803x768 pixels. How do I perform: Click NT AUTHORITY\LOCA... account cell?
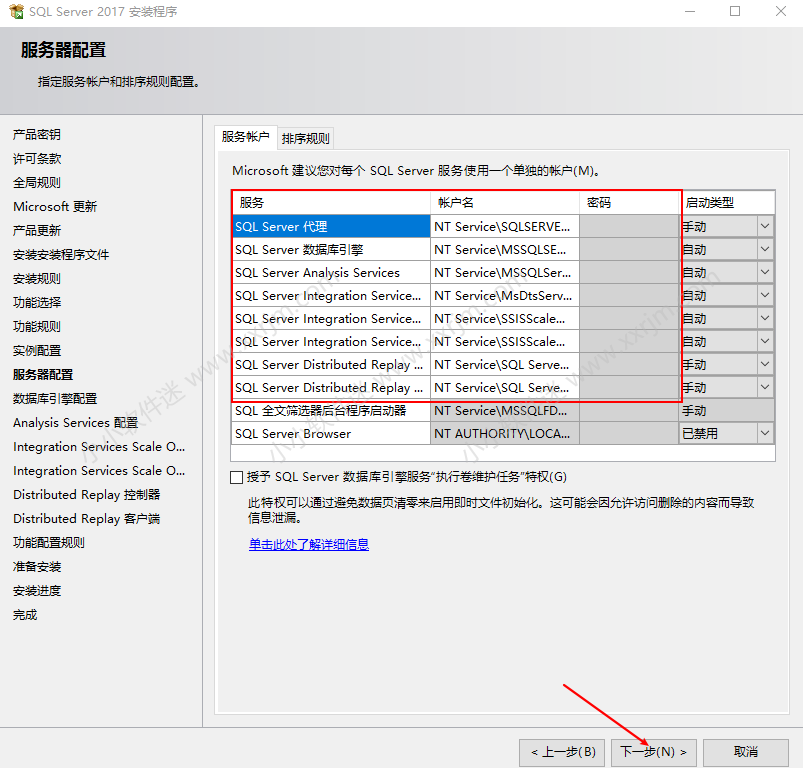point(505,434)
